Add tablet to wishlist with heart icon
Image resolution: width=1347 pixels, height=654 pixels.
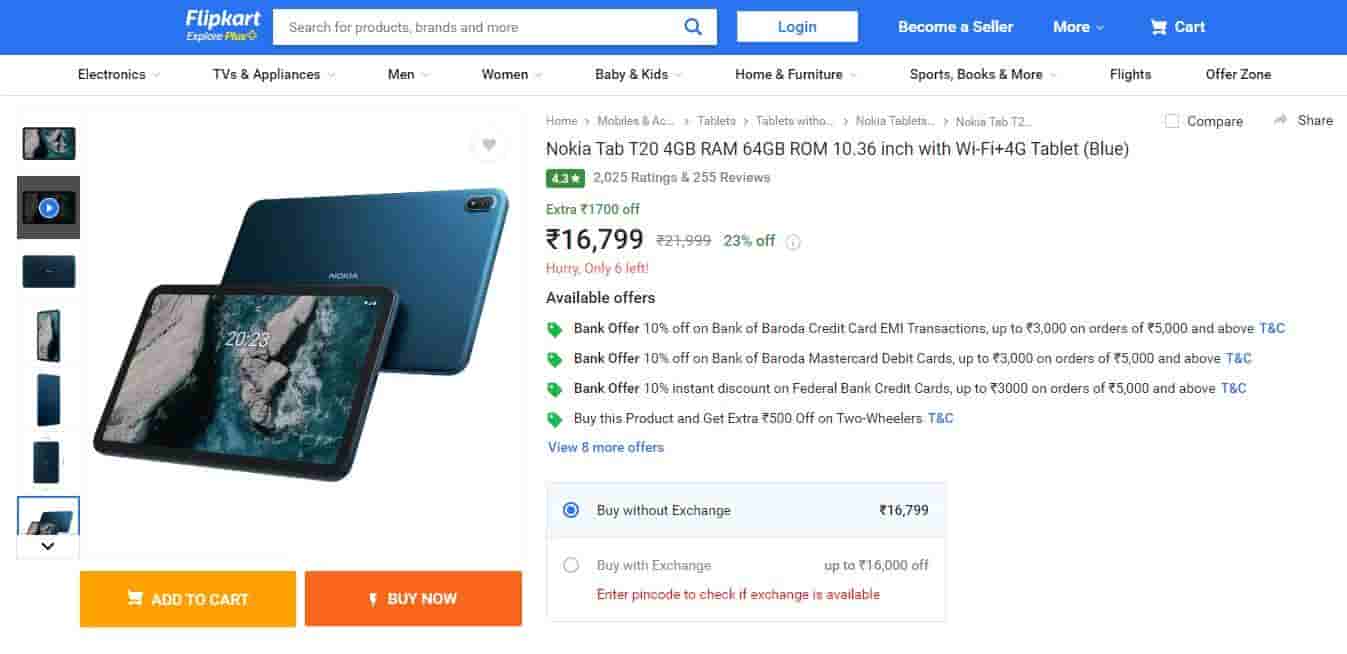pos(489,145)
